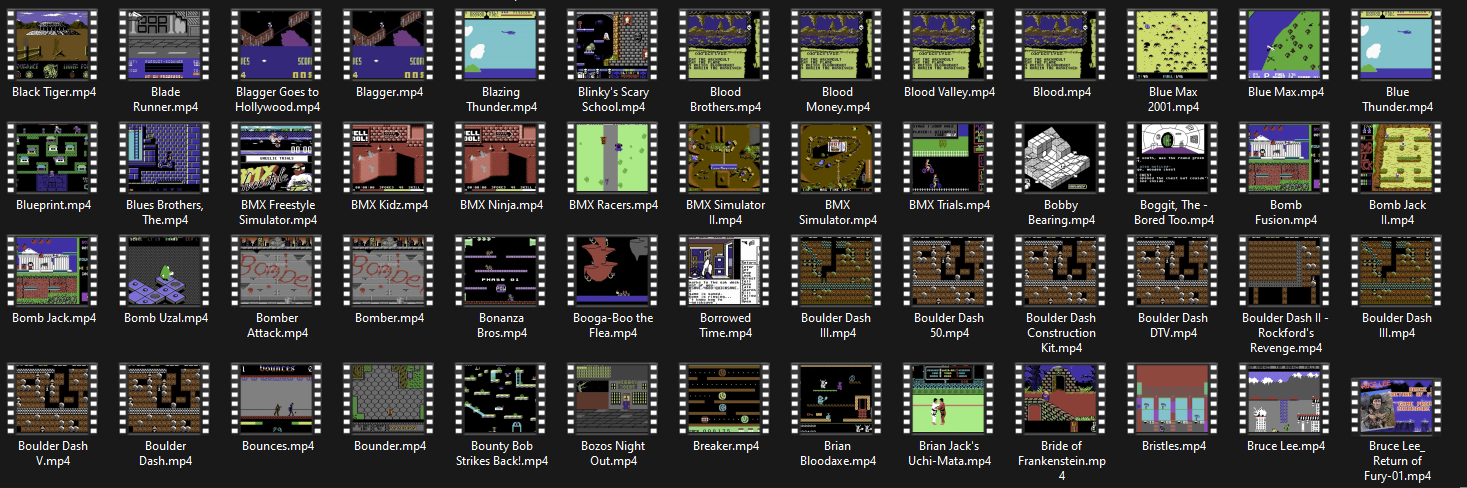1467x488 pixels.
Task: Click the file name Boulder Dash V.mp4
Action: (54, 453)
